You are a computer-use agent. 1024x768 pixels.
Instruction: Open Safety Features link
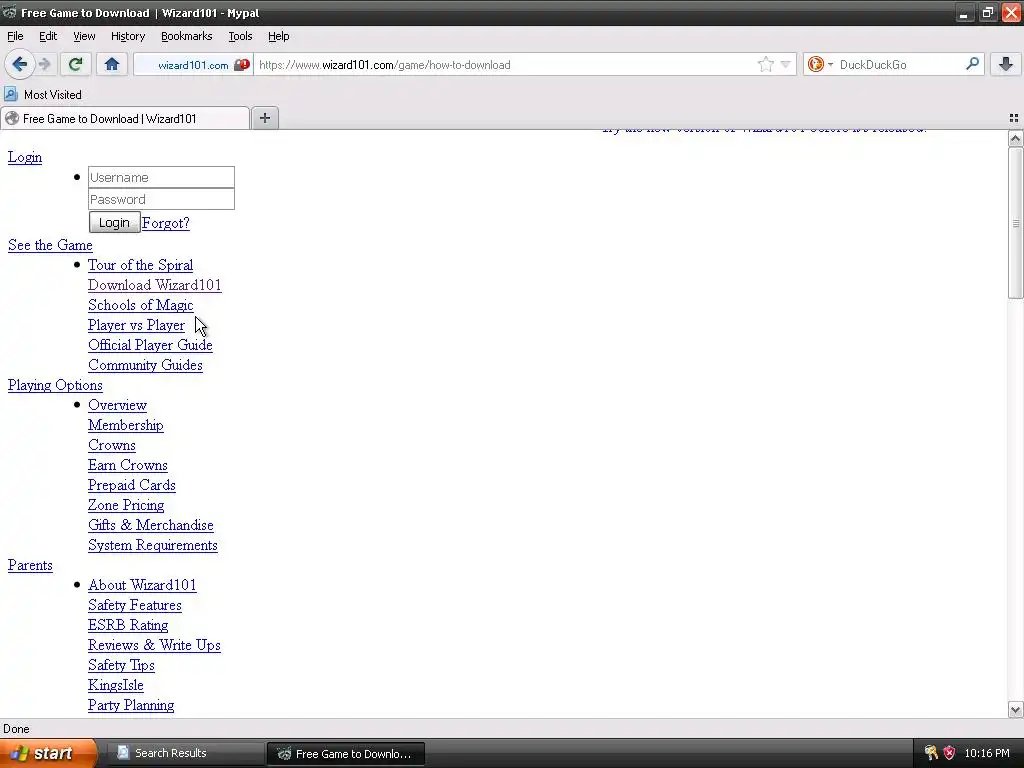coord(135,605)
